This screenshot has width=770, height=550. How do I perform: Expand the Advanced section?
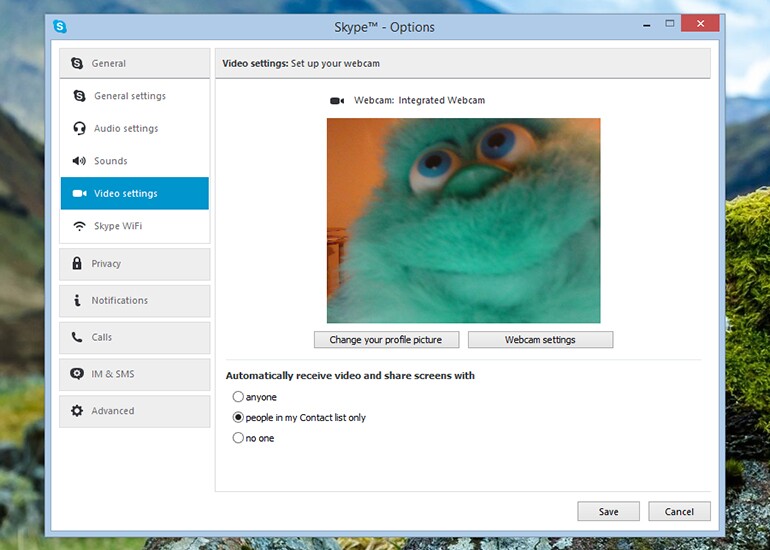(x=135, y=411)
